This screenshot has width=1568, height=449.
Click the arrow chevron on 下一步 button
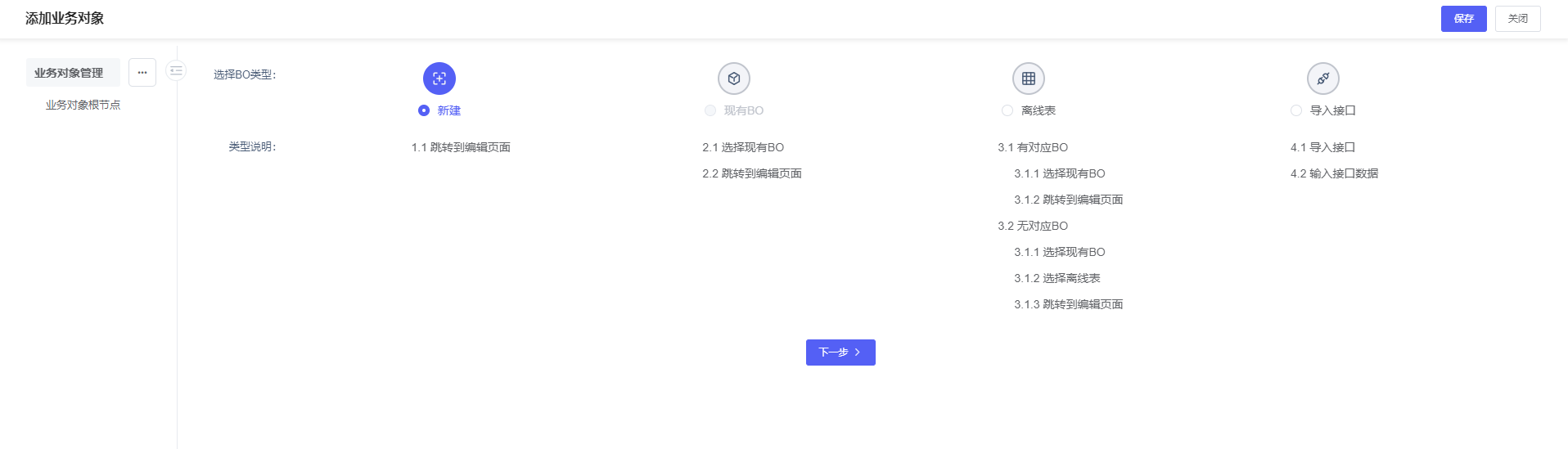[x=858, y=352]
